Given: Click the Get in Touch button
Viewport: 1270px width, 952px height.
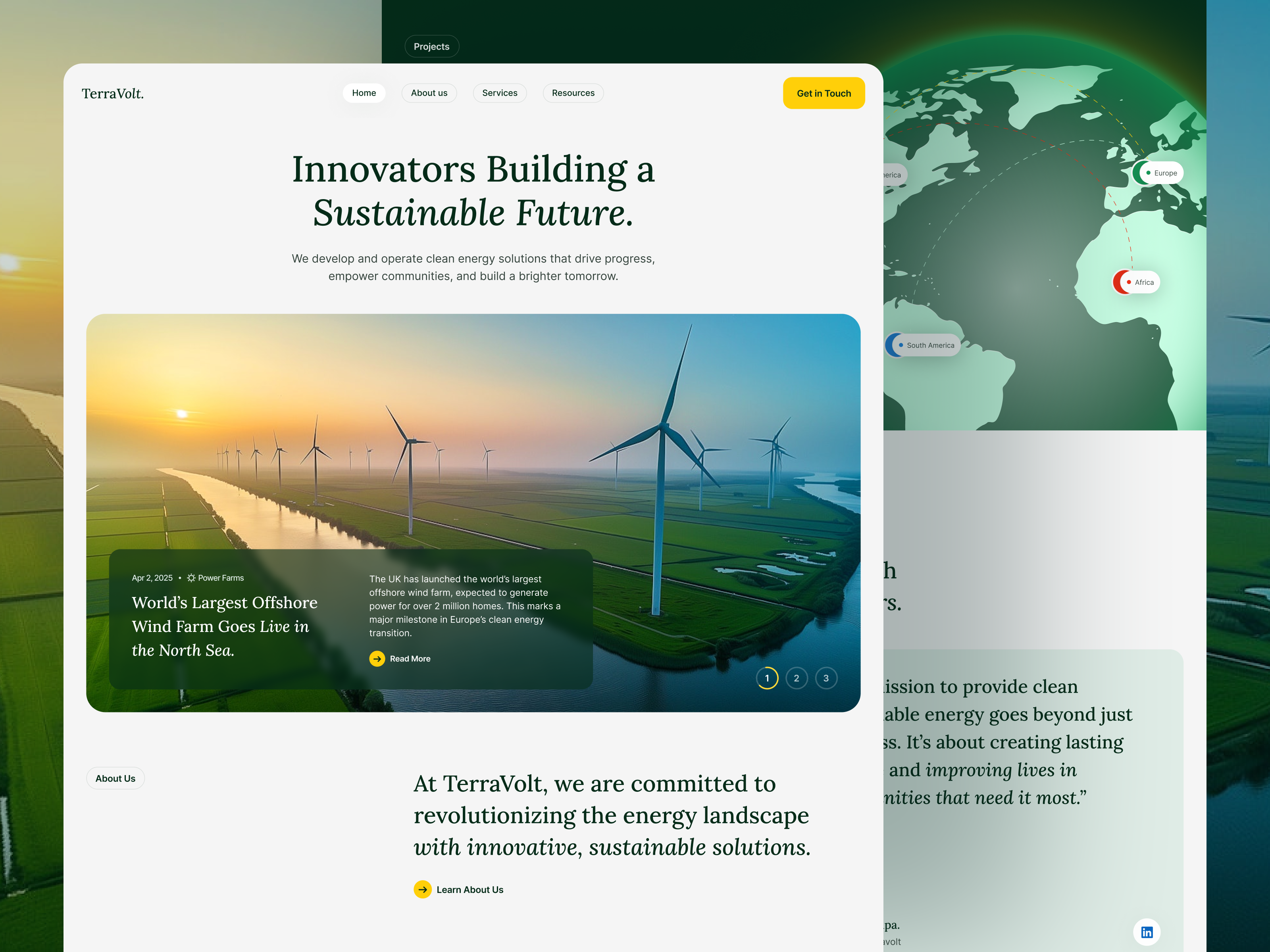Looking at the screenshot, I should [824, 93].
